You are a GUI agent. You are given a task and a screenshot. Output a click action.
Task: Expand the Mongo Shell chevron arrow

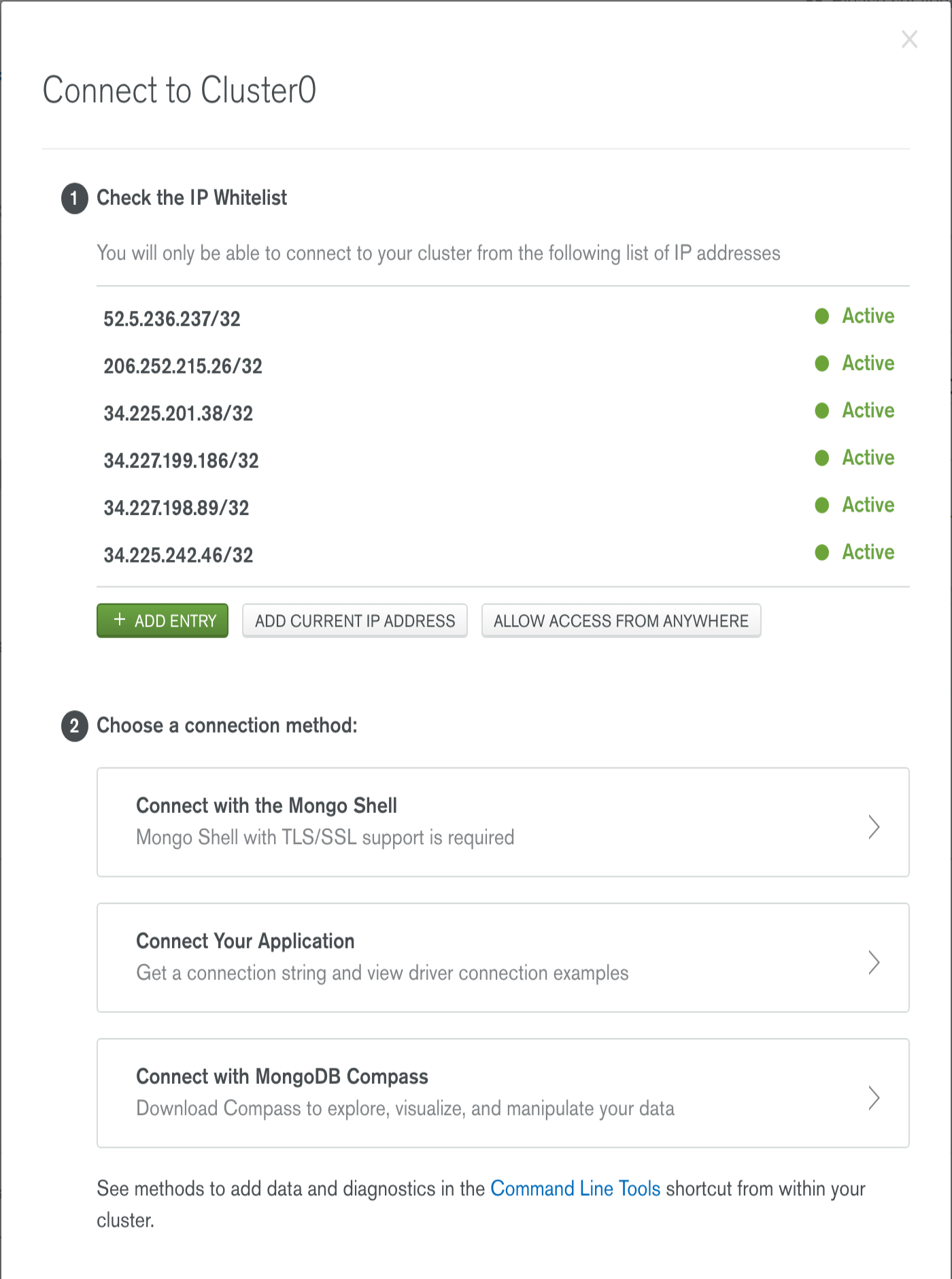coord(874,827)
